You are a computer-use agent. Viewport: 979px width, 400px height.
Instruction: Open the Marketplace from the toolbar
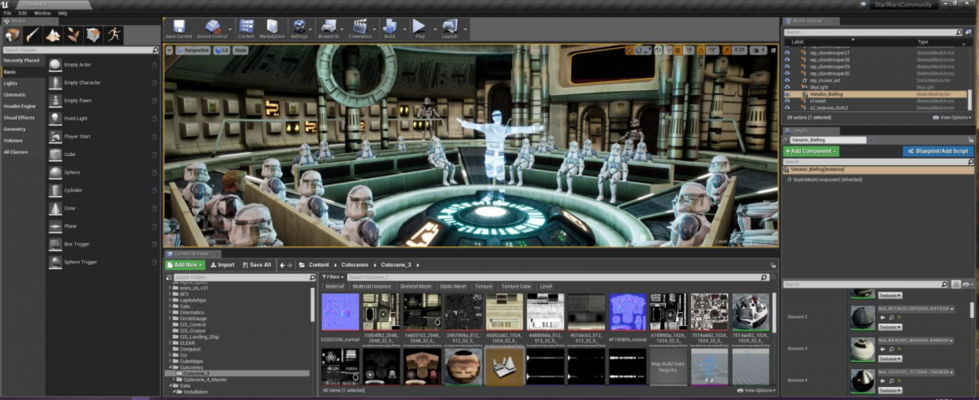[x=272, y=29]
